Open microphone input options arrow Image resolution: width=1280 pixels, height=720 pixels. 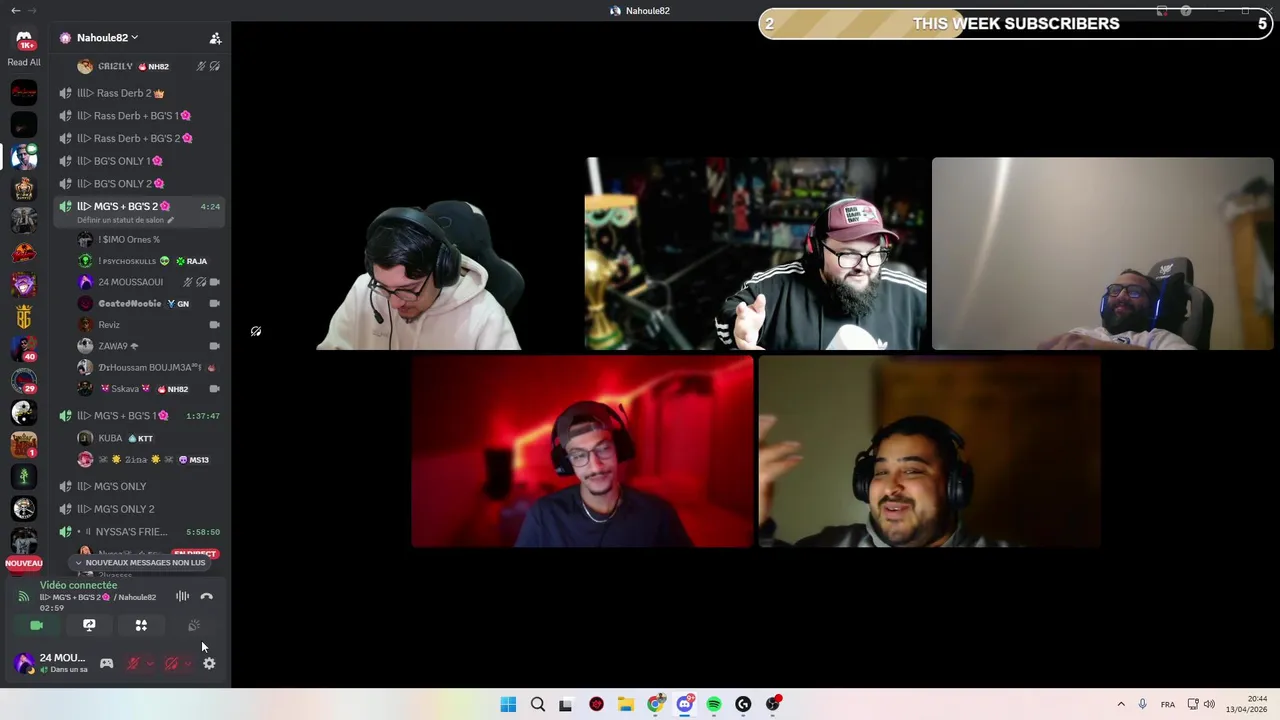tap(149, 664)
